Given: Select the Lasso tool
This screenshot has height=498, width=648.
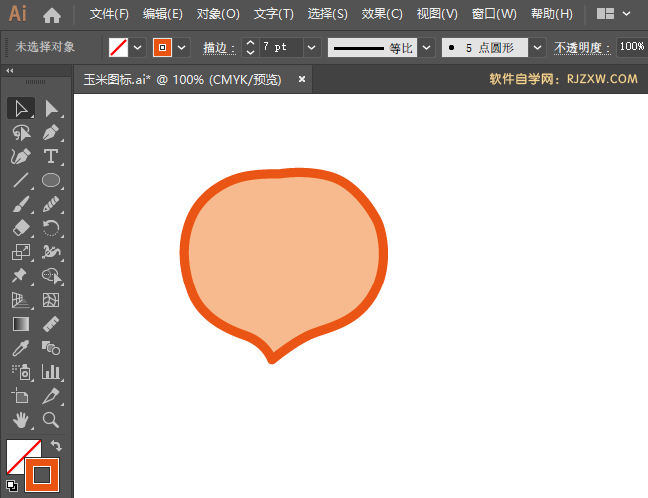Looking at the screenshot, I should [x=21, y=133].
